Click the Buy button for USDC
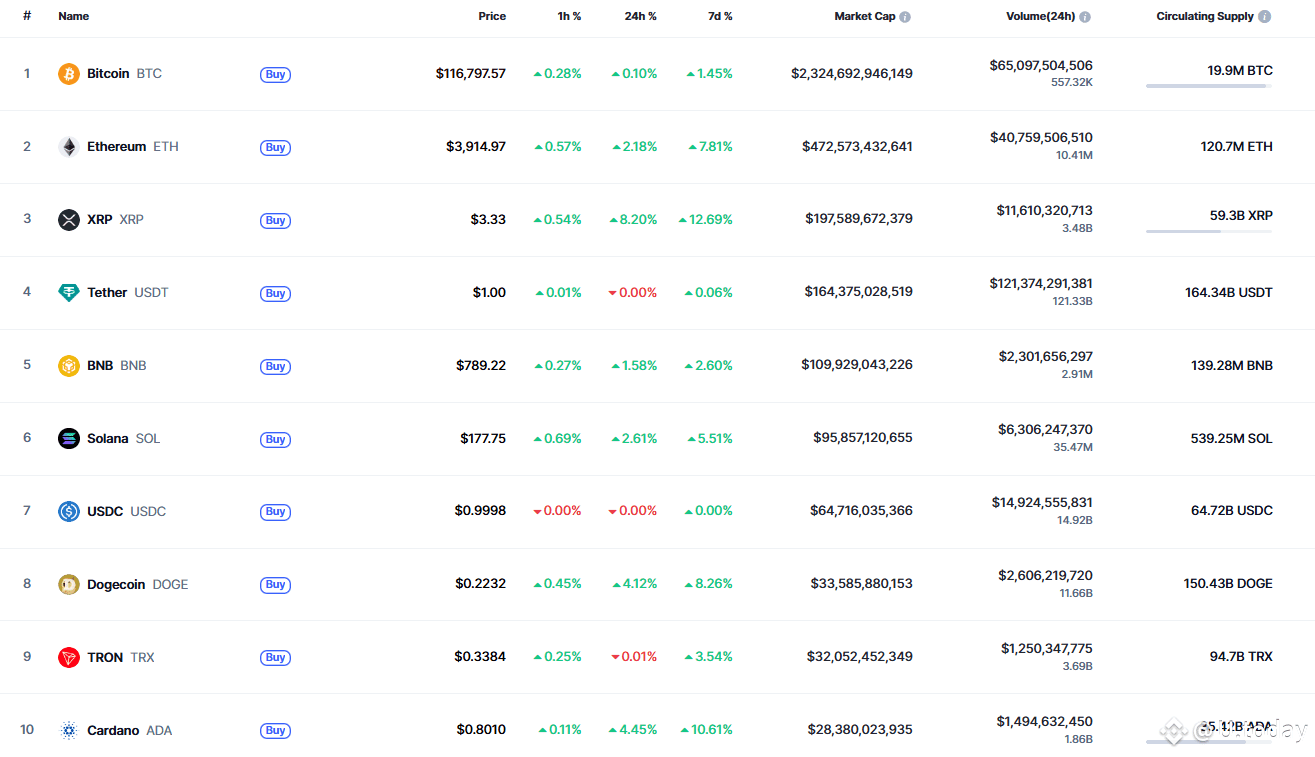1315x757 pixels. click(276, 511)
